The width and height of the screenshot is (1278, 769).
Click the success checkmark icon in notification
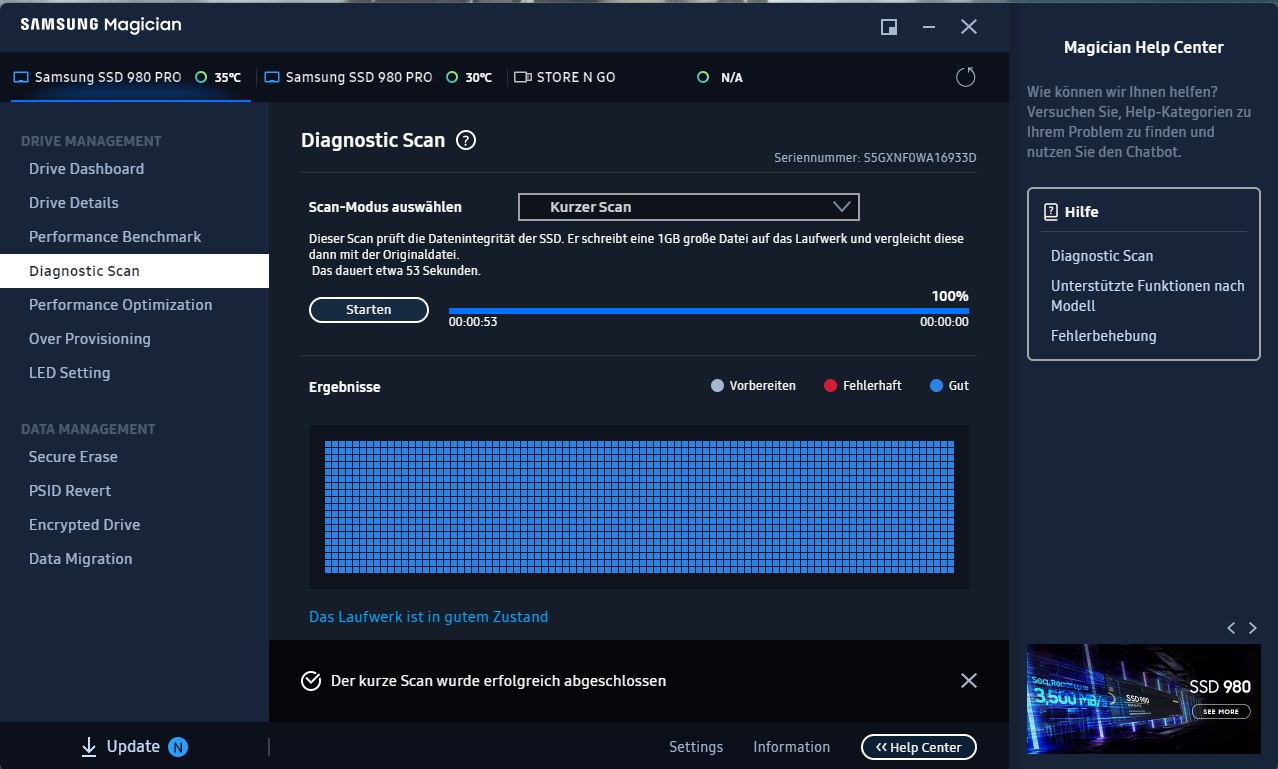pyautogui.click(x=311, y=681)
